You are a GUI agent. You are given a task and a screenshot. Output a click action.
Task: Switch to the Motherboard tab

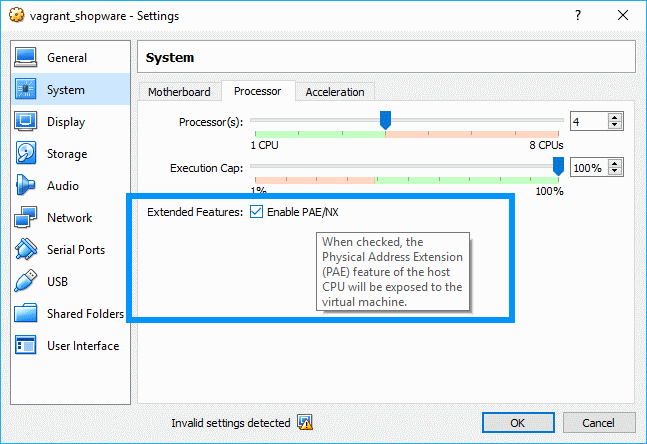(x=179, y=92)
